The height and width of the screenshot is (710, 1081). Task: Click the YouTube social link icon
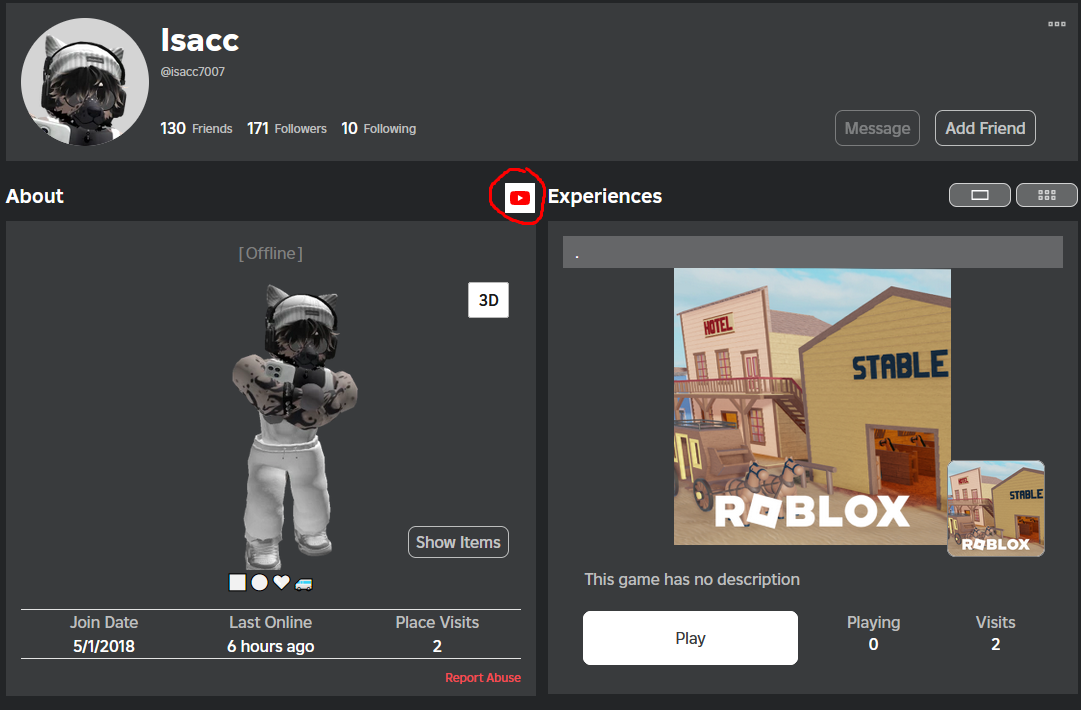click(x=520, y=198)
